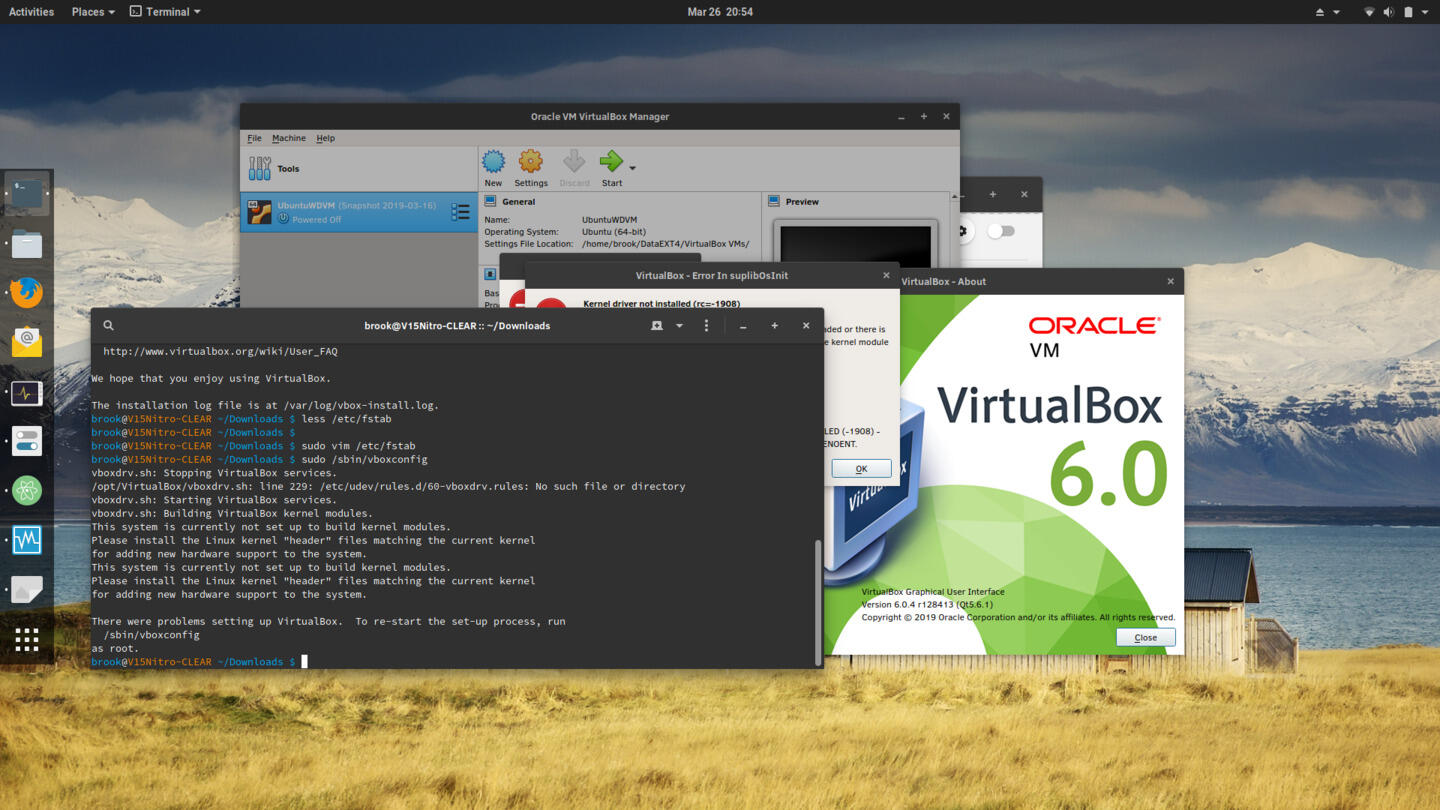The image size is (1440, 810).
Task: Open the system monitor icon in dock
Action: pos(27,392)
